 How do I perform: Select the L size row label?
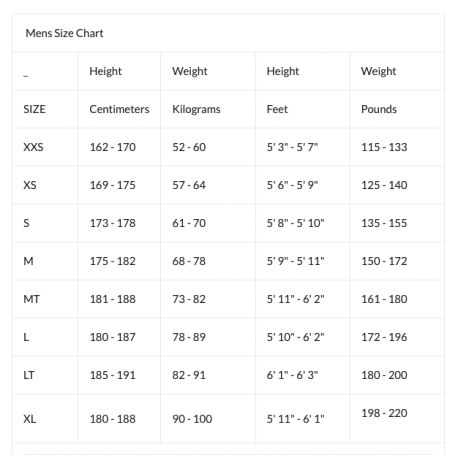(26, 337)
